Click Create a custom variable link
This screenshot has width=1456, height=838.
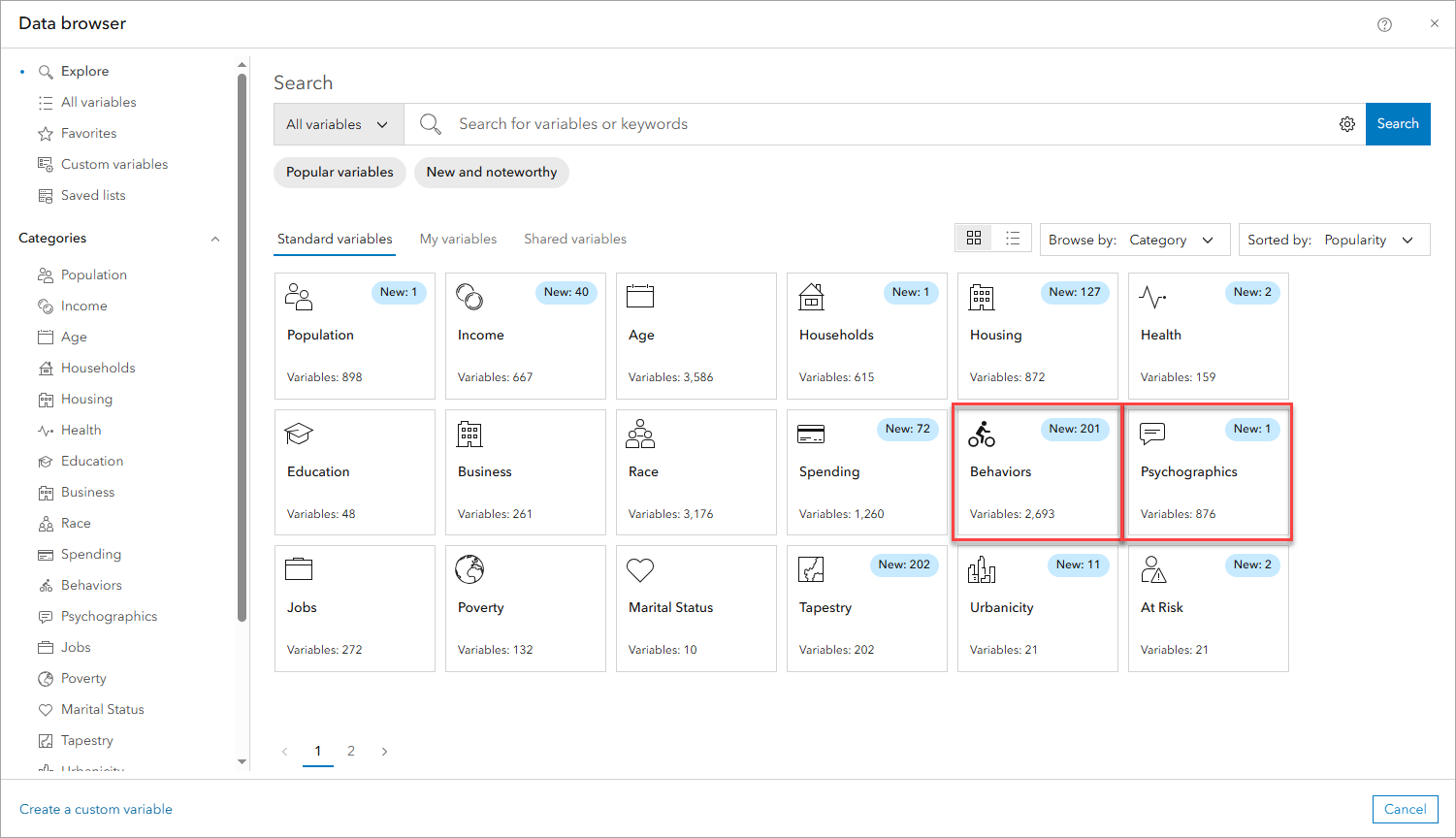click(96, 809)
